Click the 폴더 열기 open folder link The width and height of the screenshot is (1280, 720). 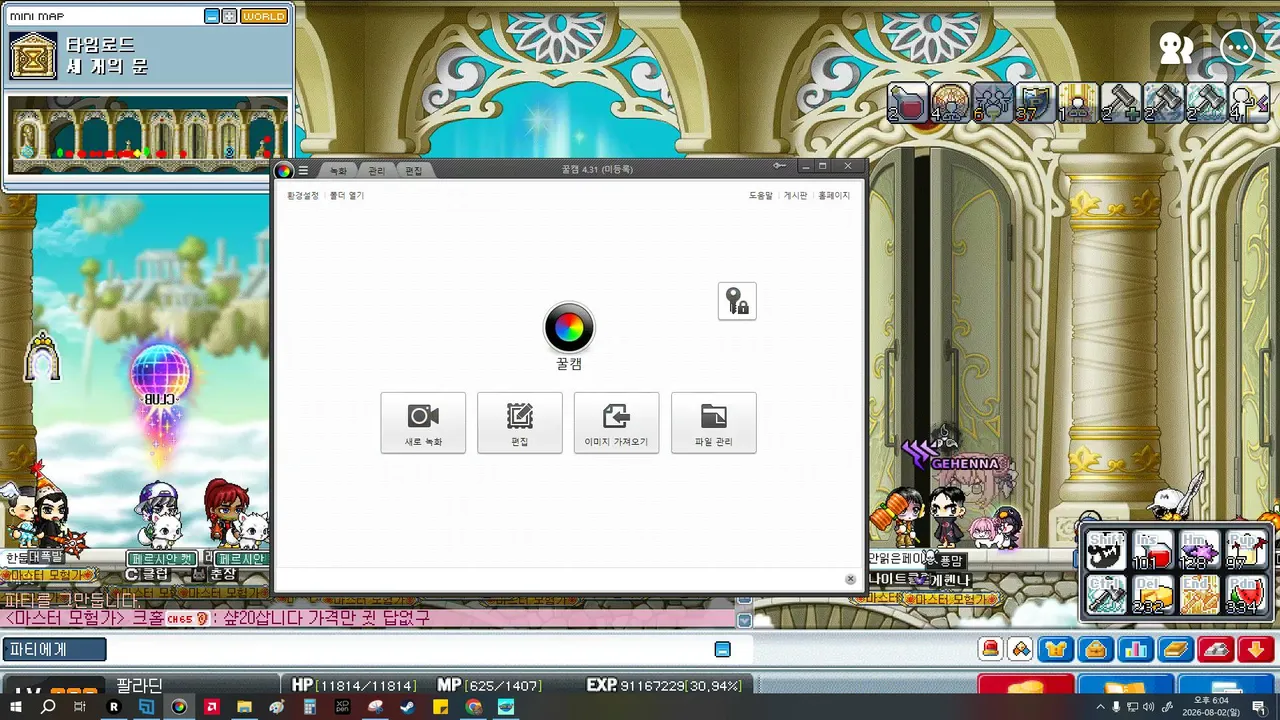coord(347,196)
